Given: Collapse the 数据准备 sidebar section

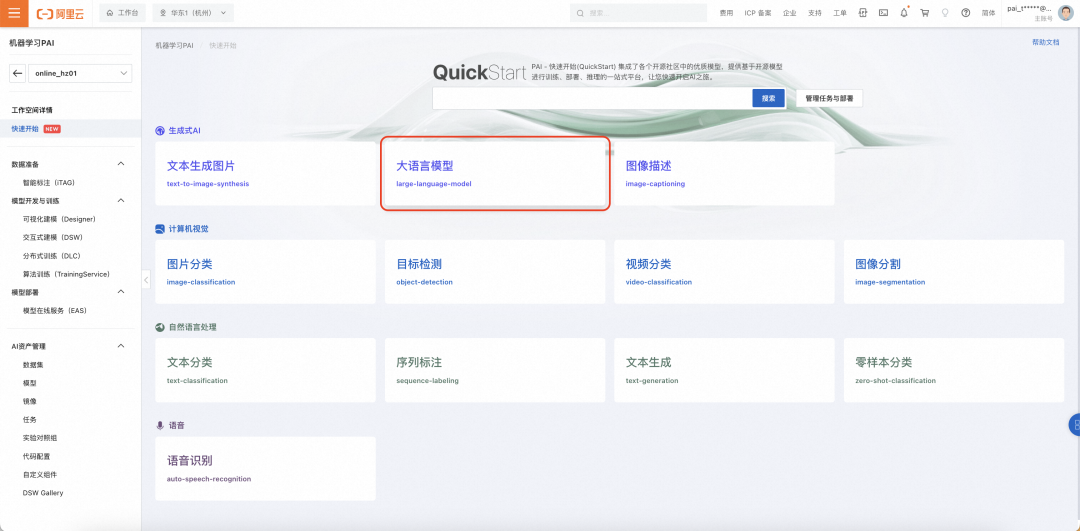Looking at the screenshot, I should tap(121, 164).
